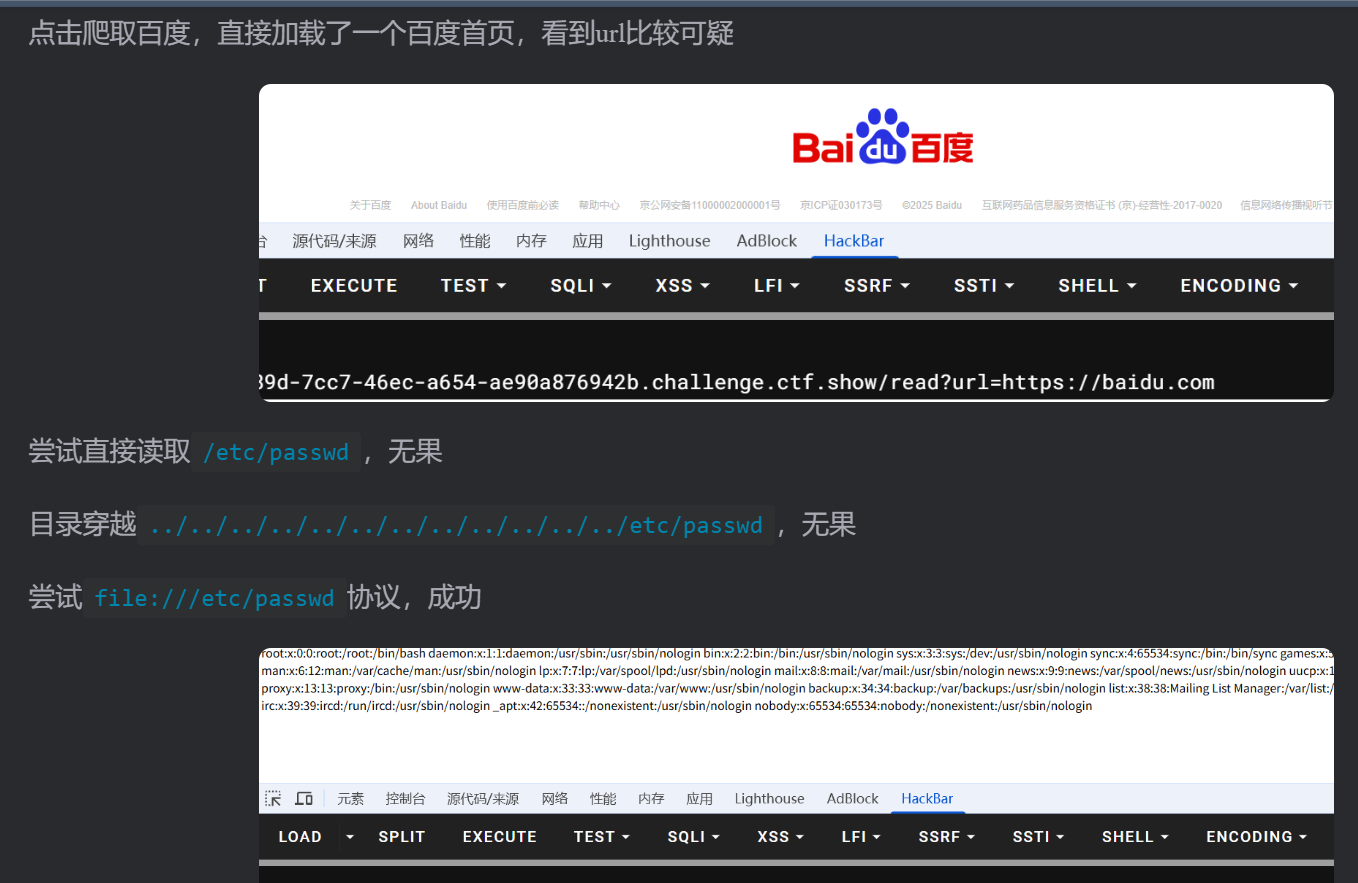This screenshot has width=1358, height=883.
Task: Open ENCODING dropdown in the passwd screenshot HackBar
Action: [1257, 836]
